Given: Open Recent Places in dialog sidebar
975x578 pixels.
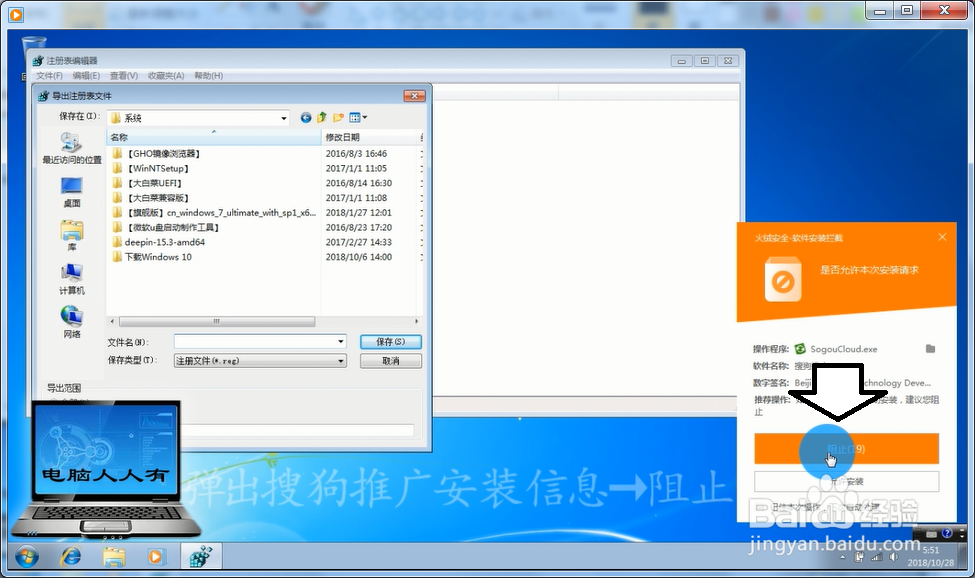Looking at the screenshot, I should (72, 148).
